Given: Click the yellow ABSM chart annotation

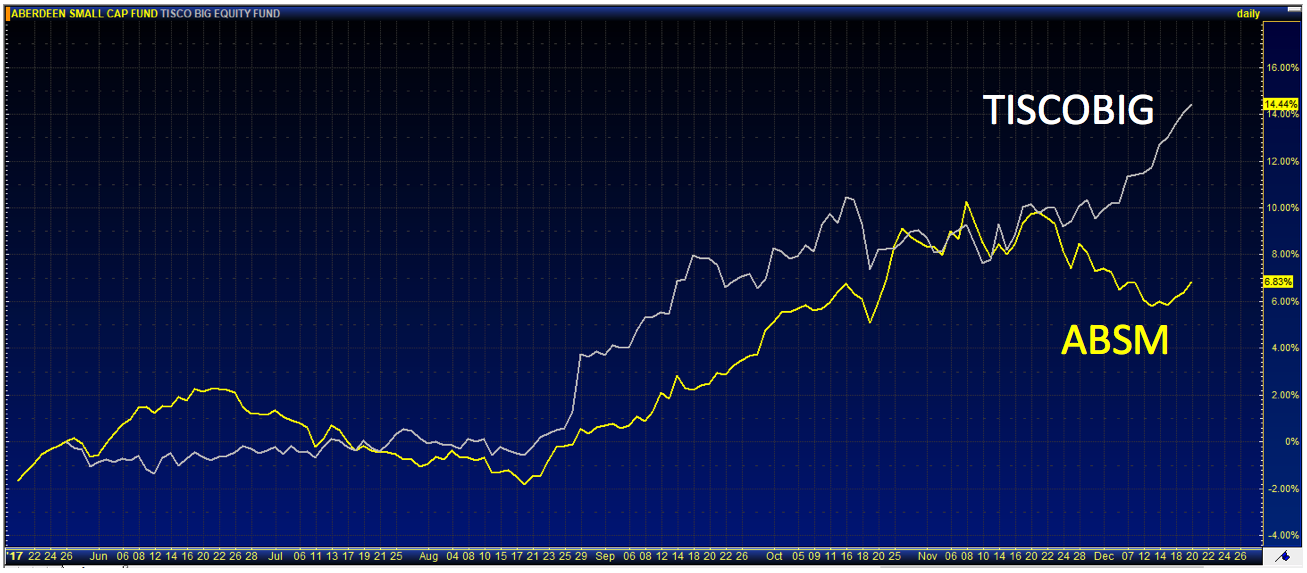Looking at the screenshot, I should pos(1114,341).
